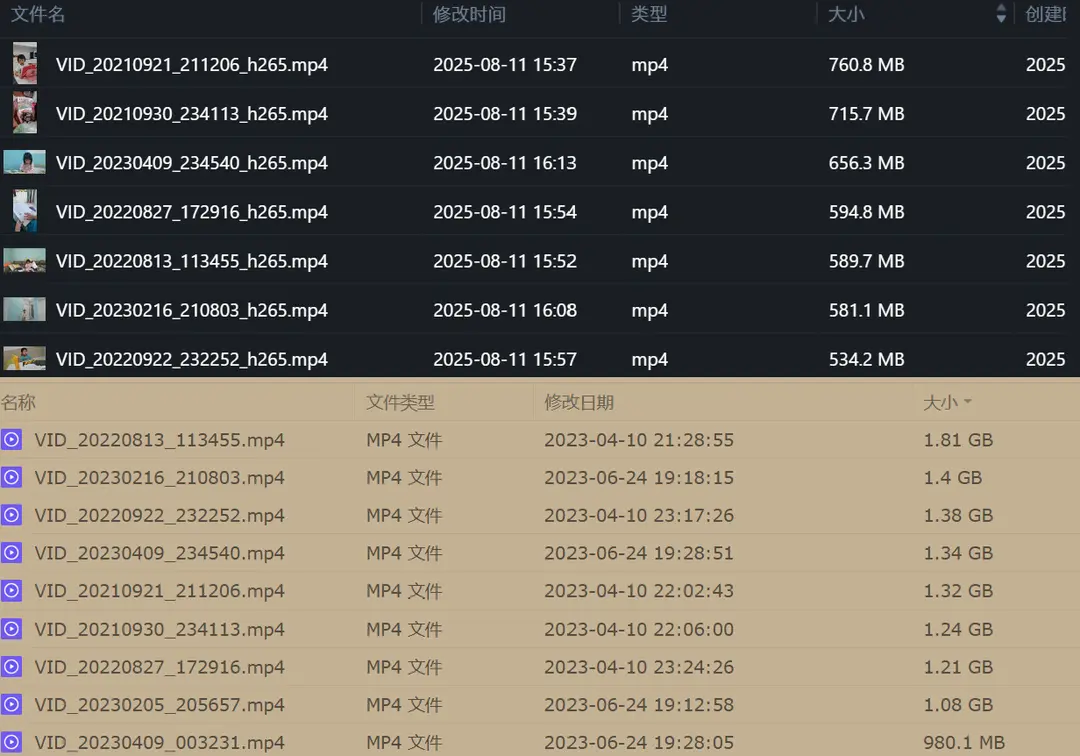The width and height of the screenshot is (1080, 756).
Task: Click the play icon of VID_20220827_172916.mp4
Action: tap(11, 667)
